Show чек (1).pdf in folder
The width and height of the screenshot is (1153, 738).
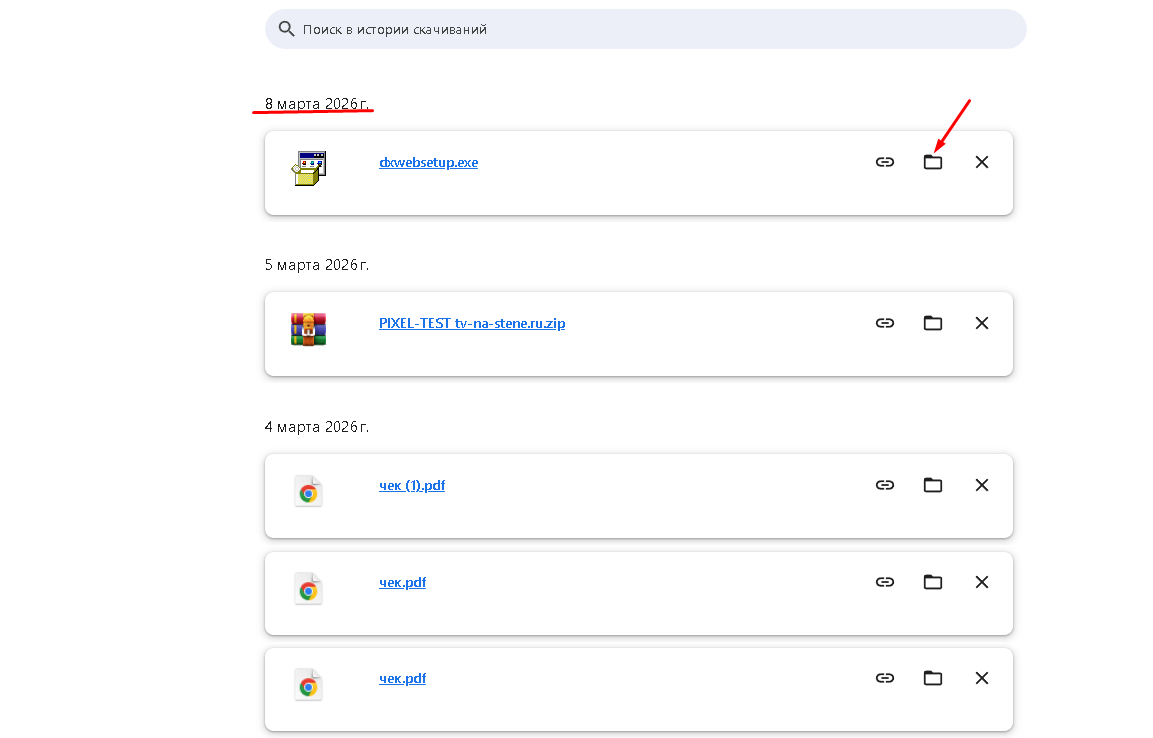click(933, 485)
